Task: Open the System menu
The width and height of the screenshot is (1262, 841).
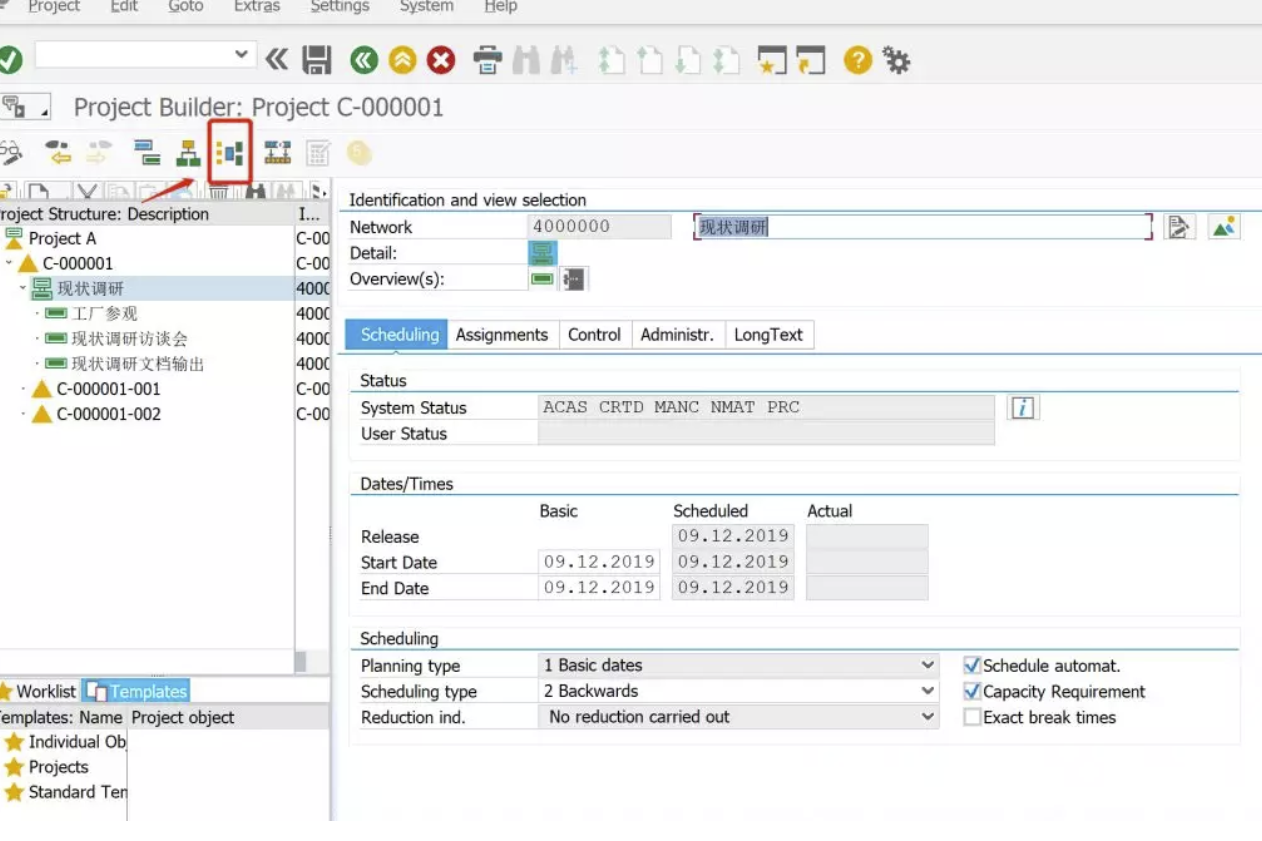Action: 426,7
